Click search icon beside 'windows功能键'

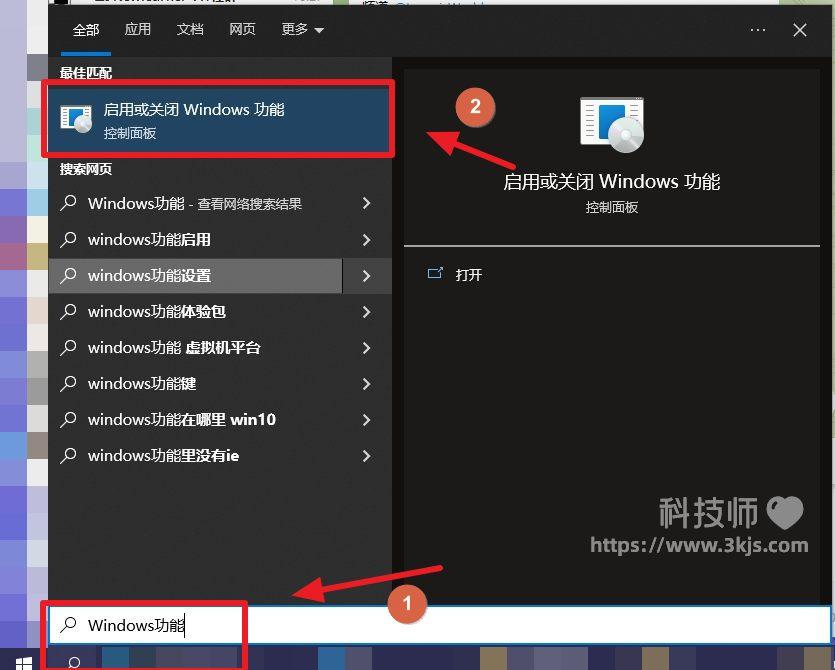68,383
